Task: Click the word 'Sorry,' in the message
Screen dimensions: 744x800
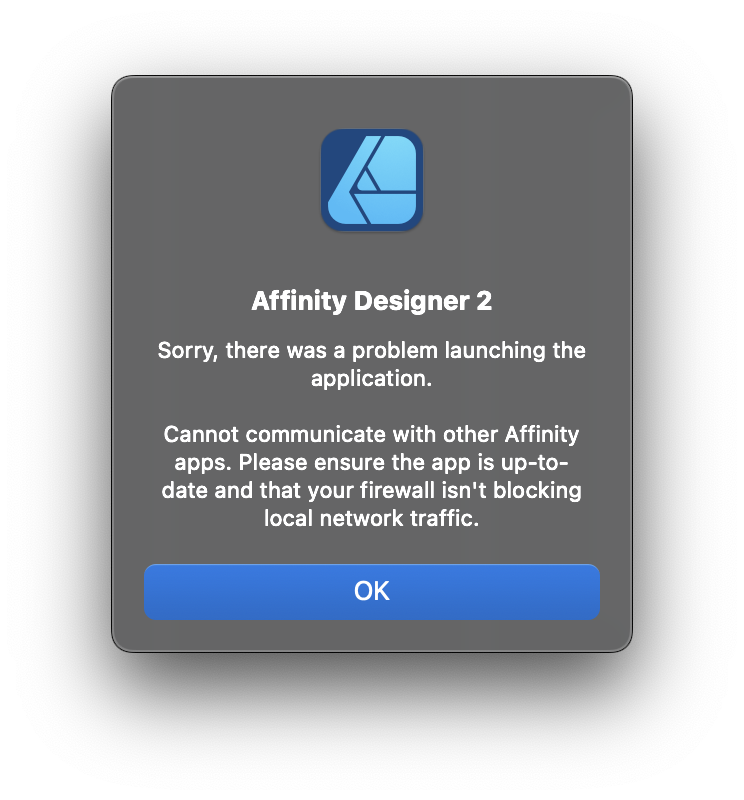Action: (188, 351)
